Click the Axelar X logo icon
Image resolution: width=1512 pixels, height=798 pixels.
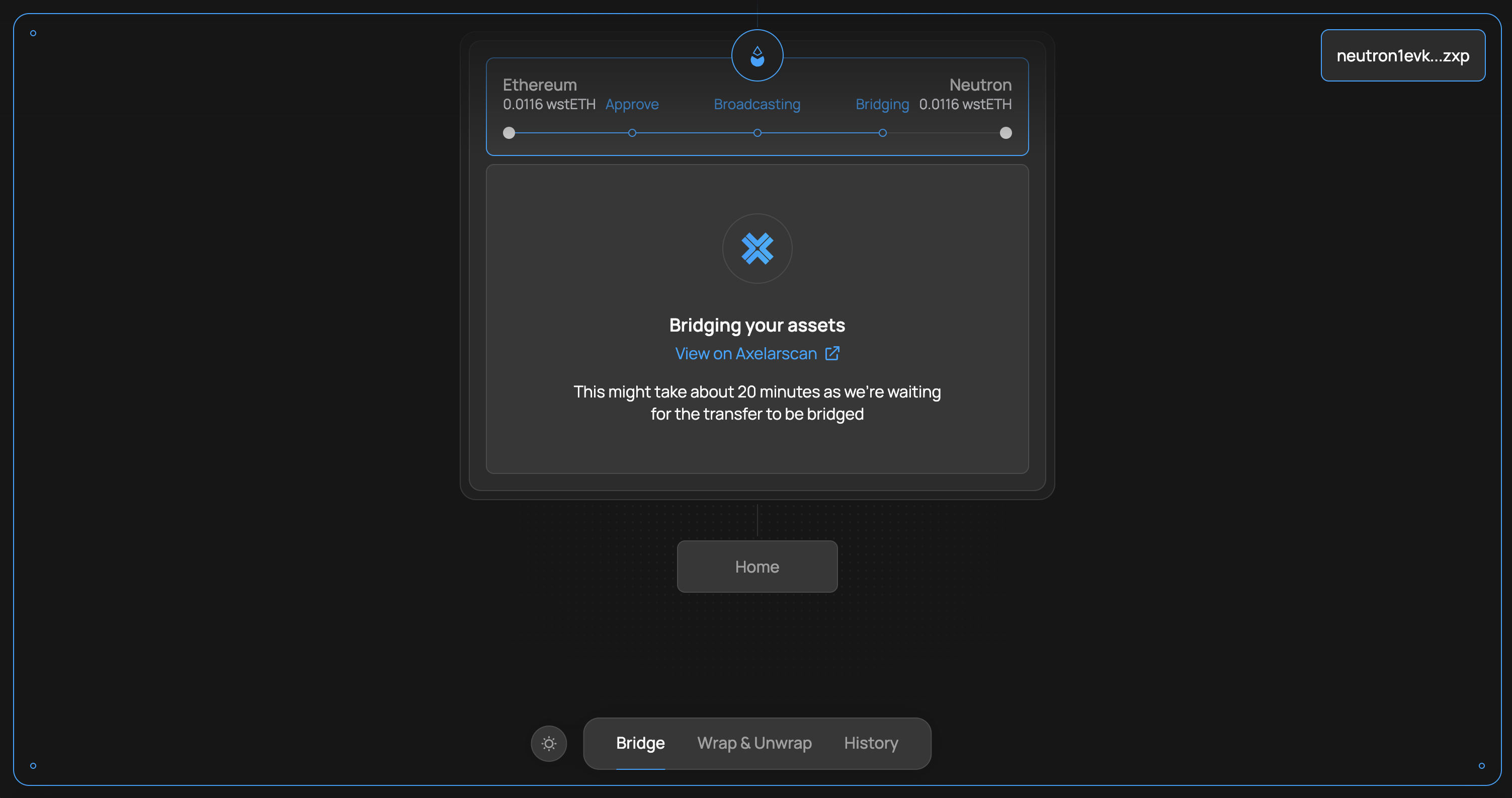tap(757, 249)
